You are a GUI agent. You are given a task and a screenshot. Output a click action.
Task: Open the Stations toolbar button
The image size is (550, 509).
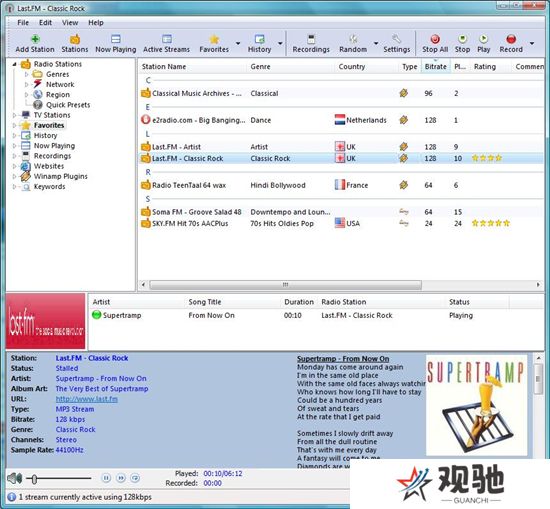click(x=75, y=43)
